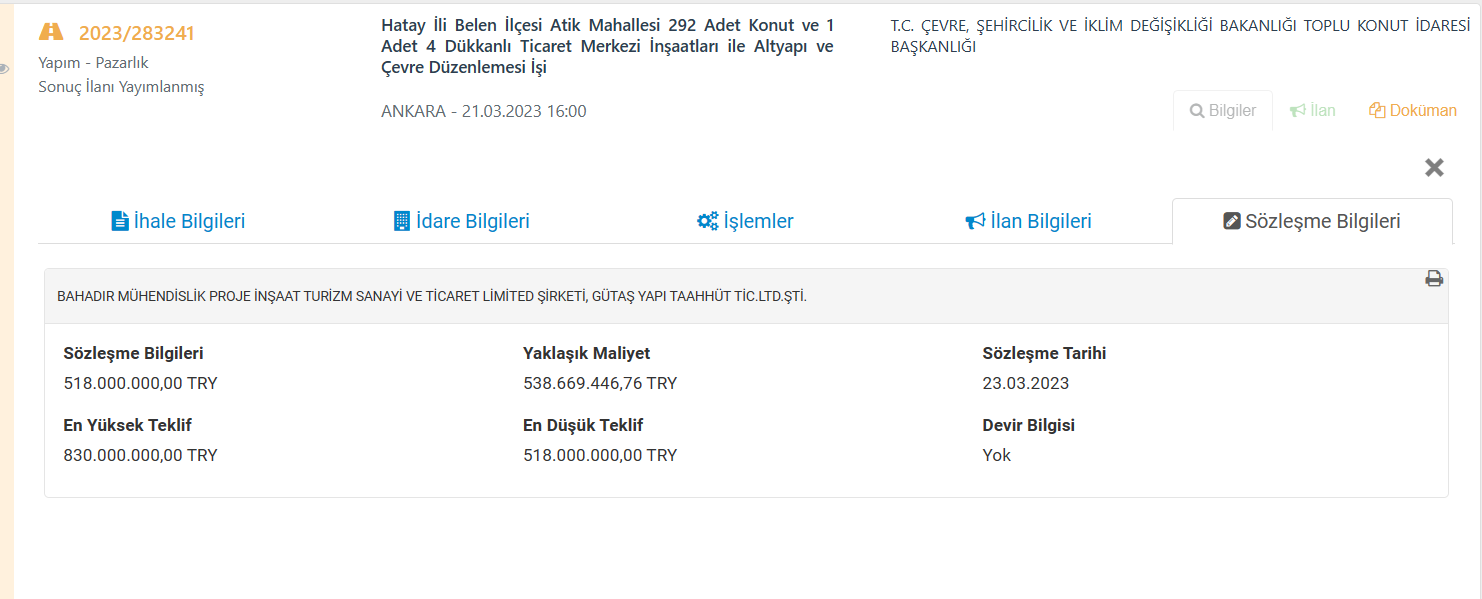Print the contract details with the printer icon
Screen dimensions: 1482x599
pyautogui.click(x=1434, y=279)
